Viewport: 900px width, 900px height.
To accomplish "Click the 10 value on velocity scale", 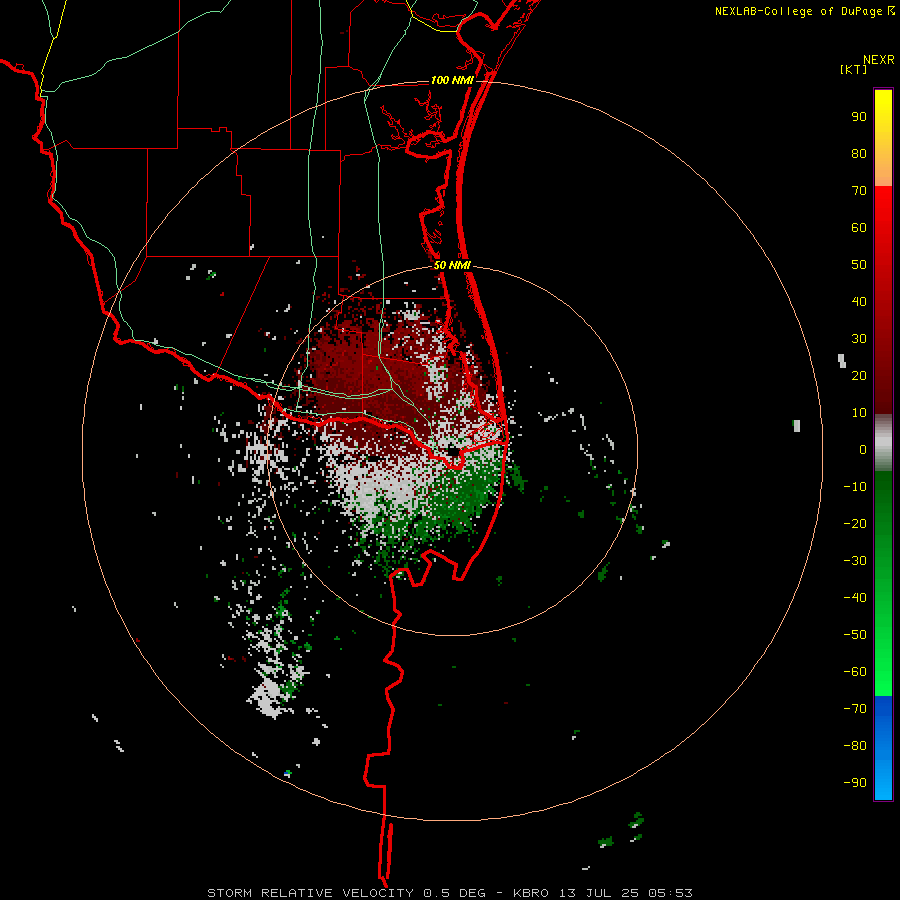I will tap(859, 413).
